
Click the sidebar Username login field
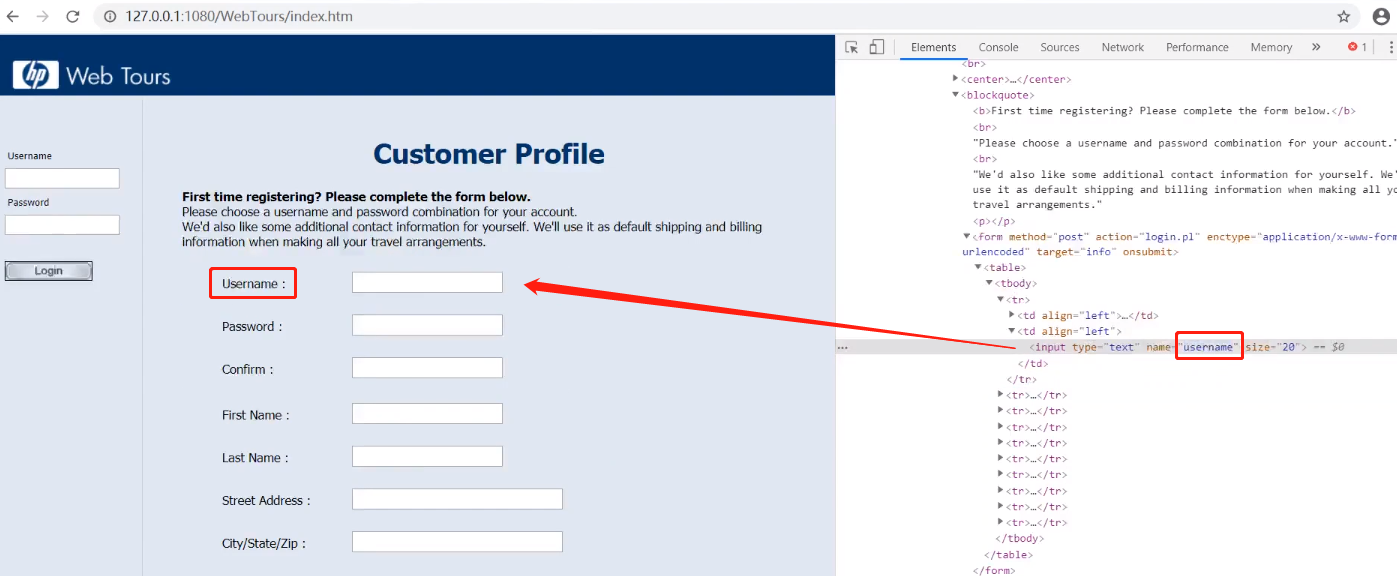[62, 178]
